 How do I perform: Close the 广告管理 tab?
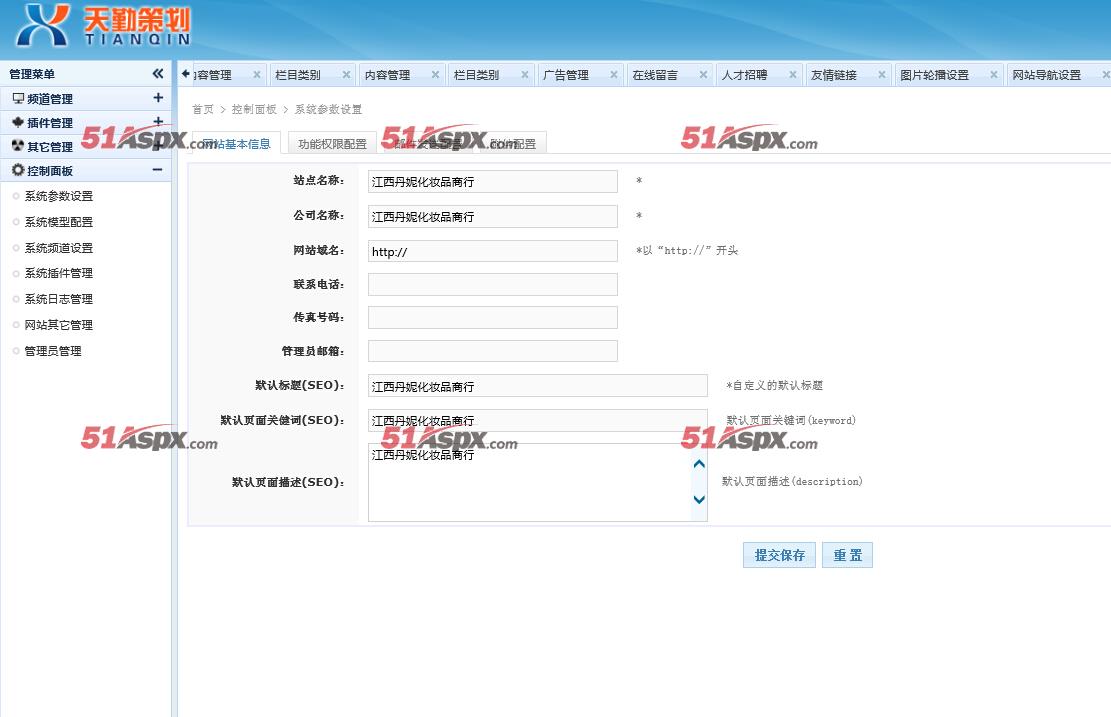tap(614, 75)
